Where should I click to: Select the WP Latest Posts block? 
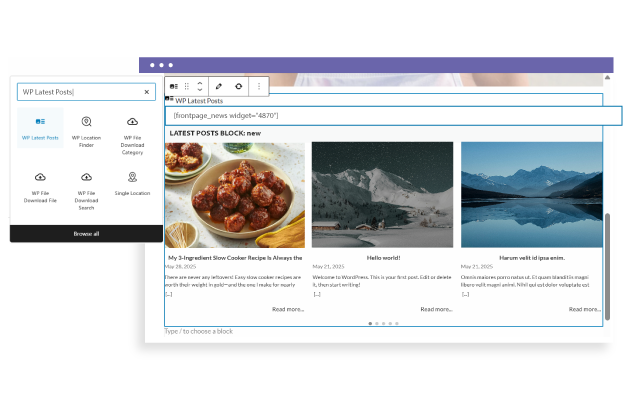pyautogui.click(x=40, y=127)
